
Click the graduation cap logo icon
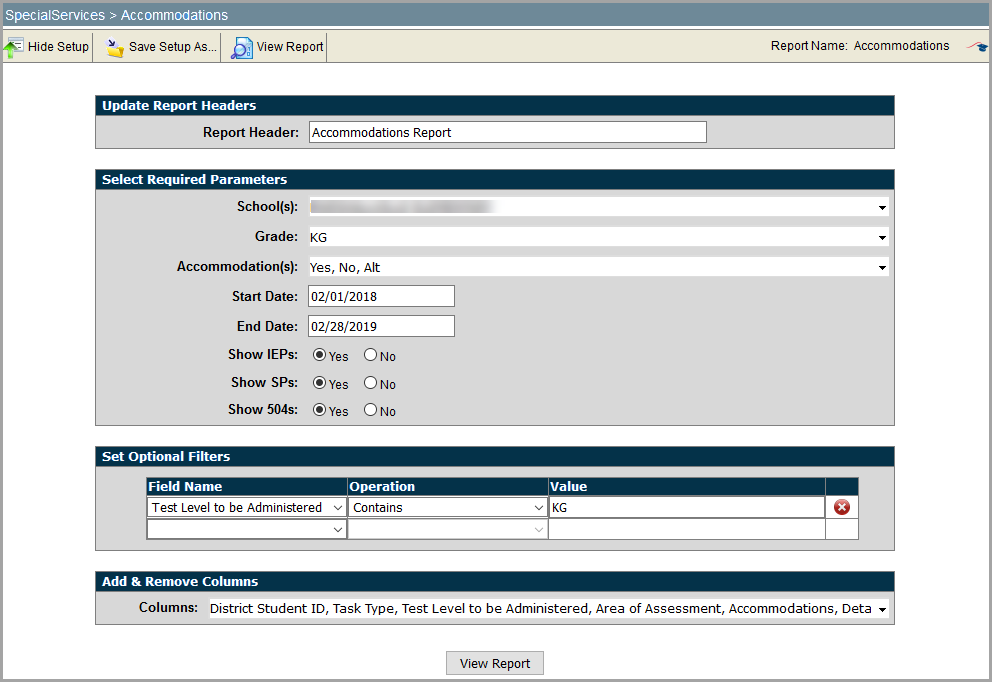click(x=977, y=46)
